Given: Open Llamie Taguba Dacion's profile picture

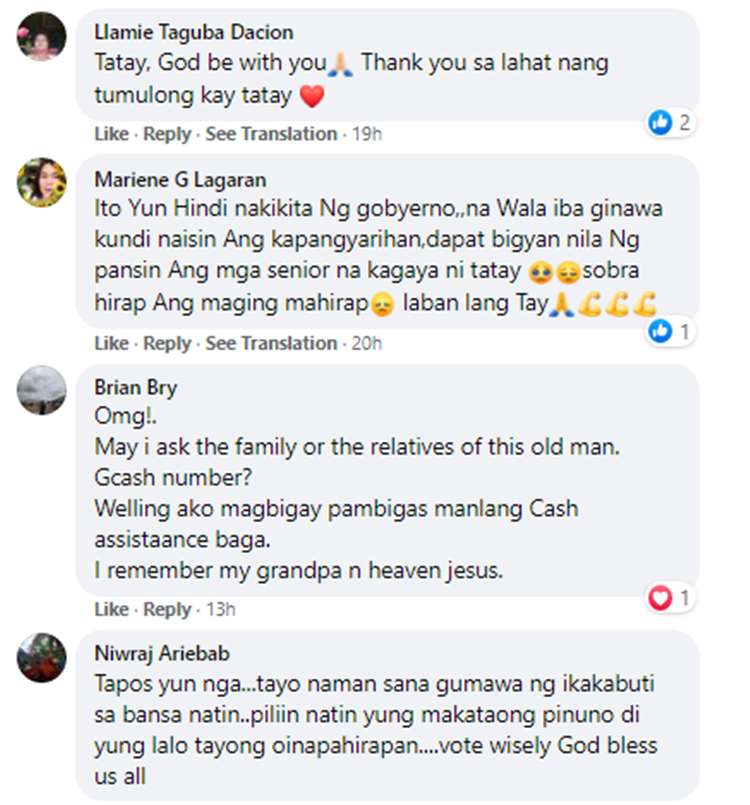Looking at the screenshot, I should coord(42,36).
